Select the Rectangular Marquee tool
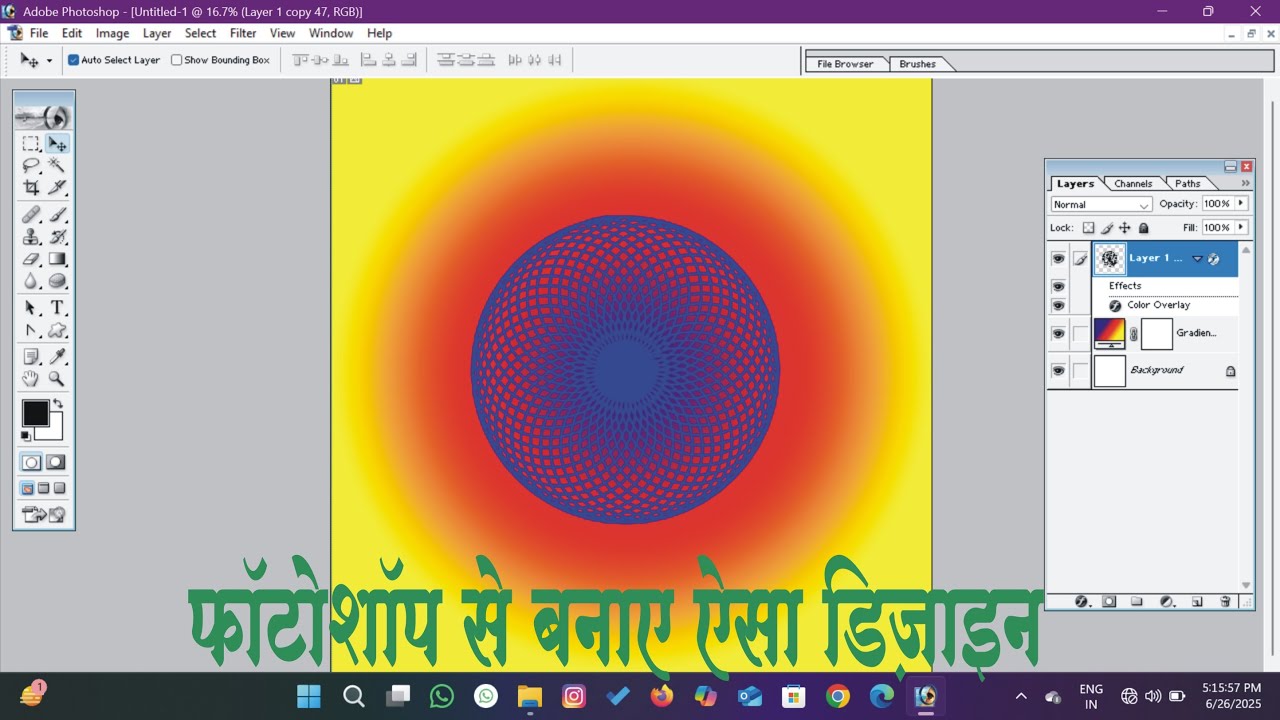The width and height of the screenshot is (1280, 720). point(31,144)
